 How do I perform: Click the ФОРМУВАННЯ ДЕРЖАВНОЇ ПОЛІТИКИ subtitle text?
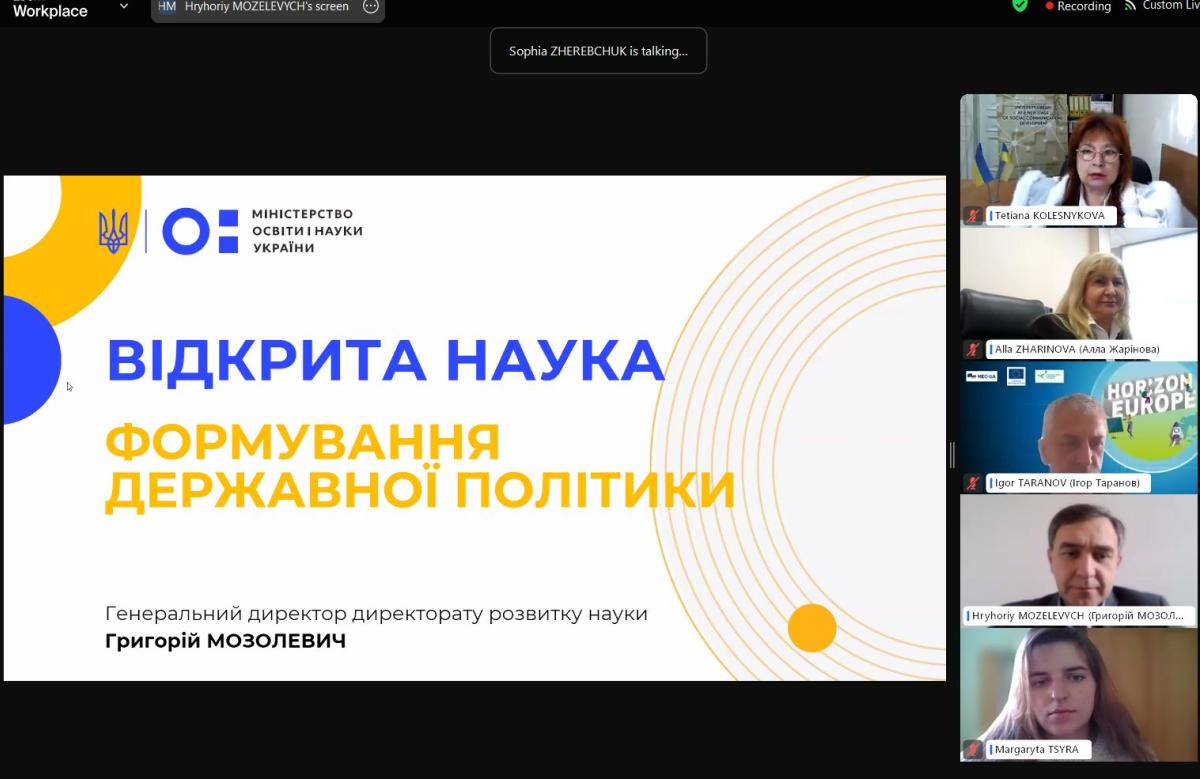pos(420,467)
